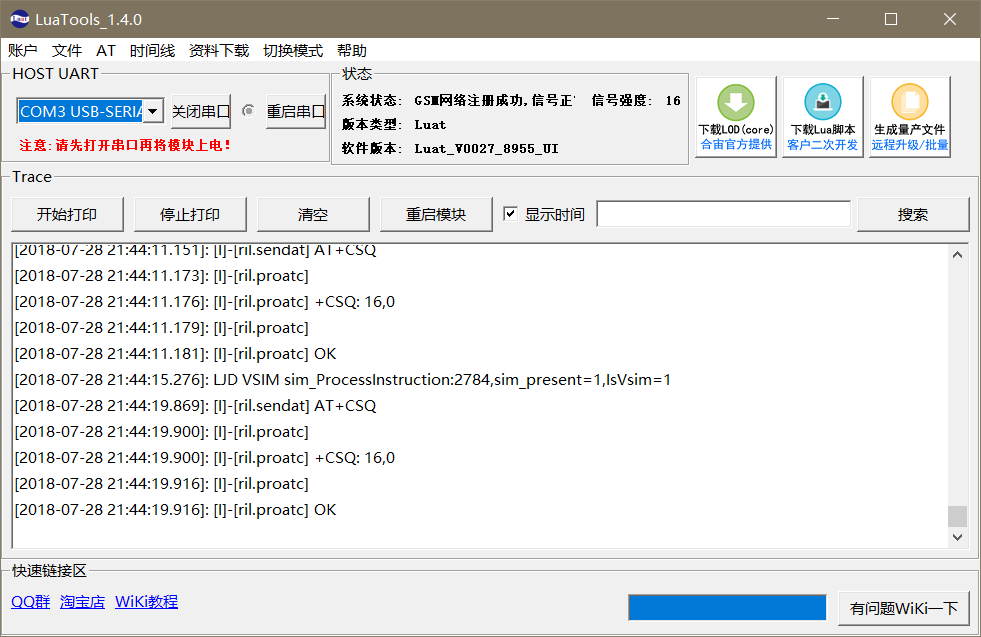Click the 21:44:11.176 +CSQ: 16,0 log line
The image size is (981, 637).
point(205,302)
